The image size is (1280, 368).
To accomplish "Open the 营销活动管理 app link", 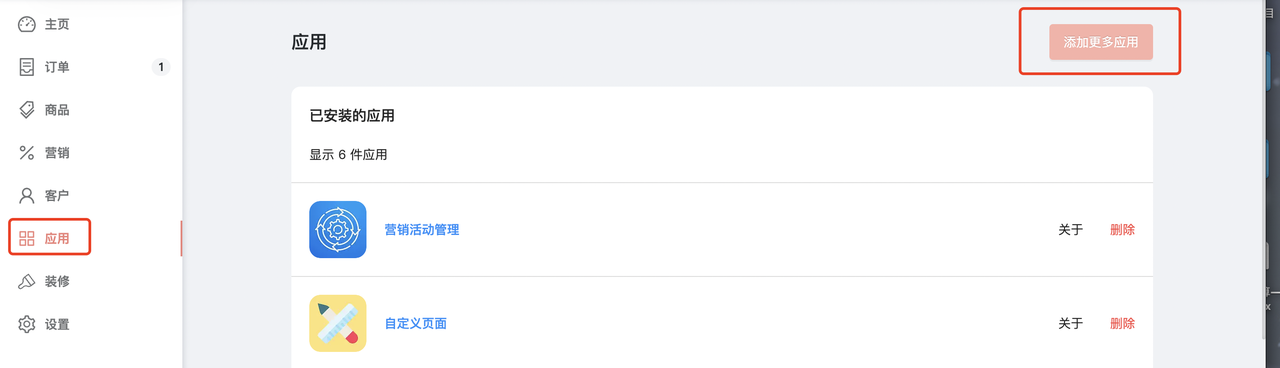I will click(x=422, y=230).
